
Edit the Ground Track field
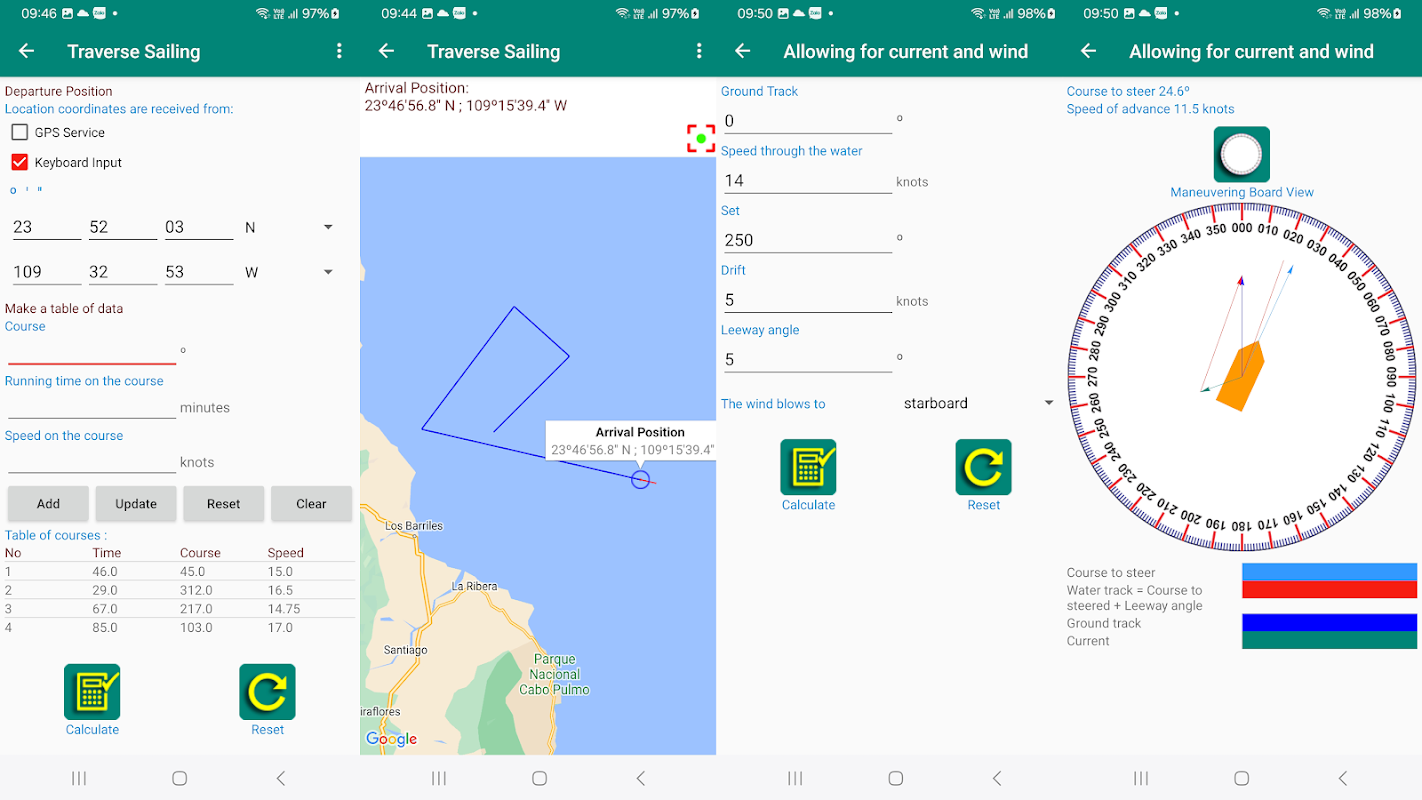[x=807, y=120]
